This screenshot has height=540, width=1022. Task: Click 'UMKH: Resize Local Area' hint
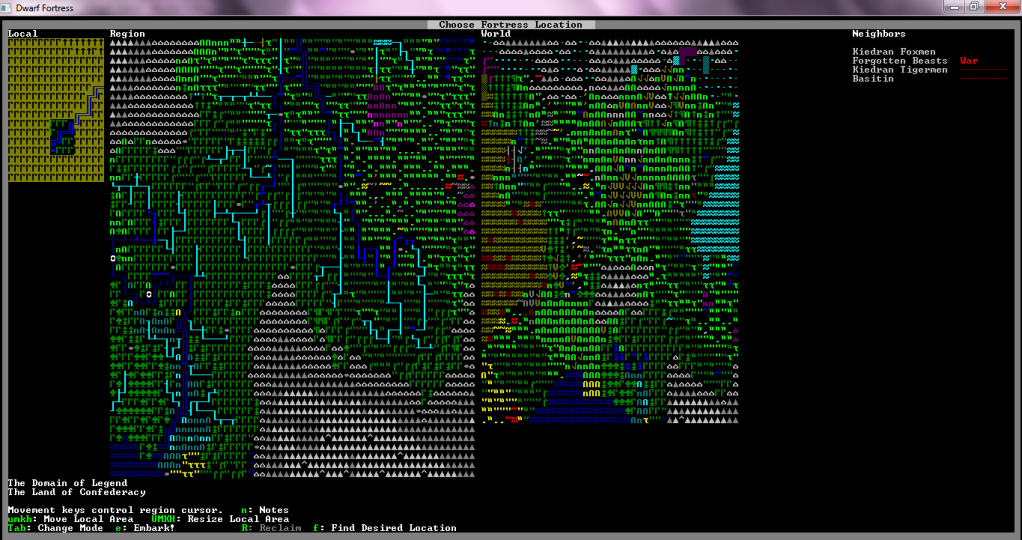pos(220,519)
